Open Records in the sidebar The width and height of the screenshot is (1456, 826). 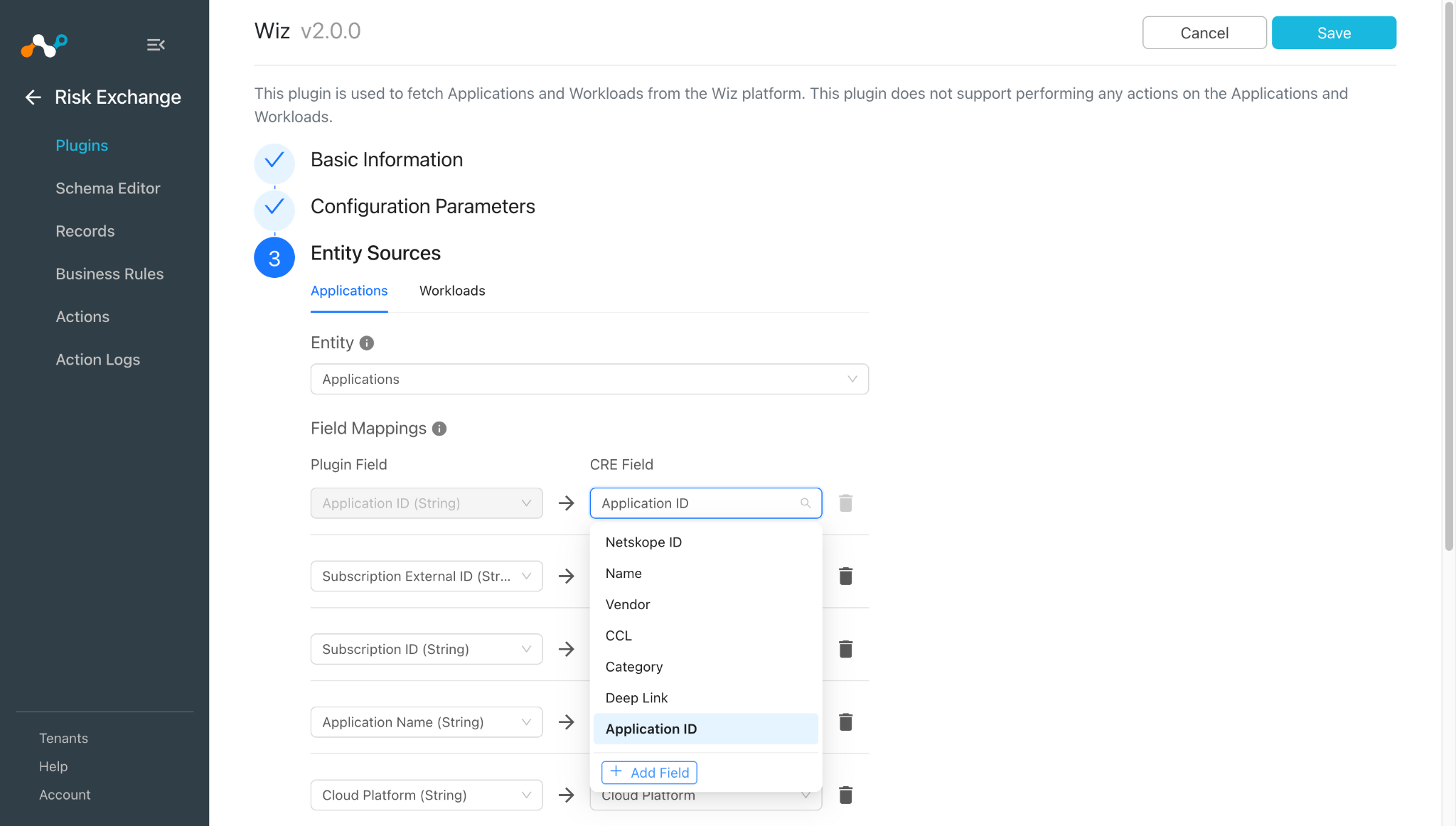(x=85, y=231)
